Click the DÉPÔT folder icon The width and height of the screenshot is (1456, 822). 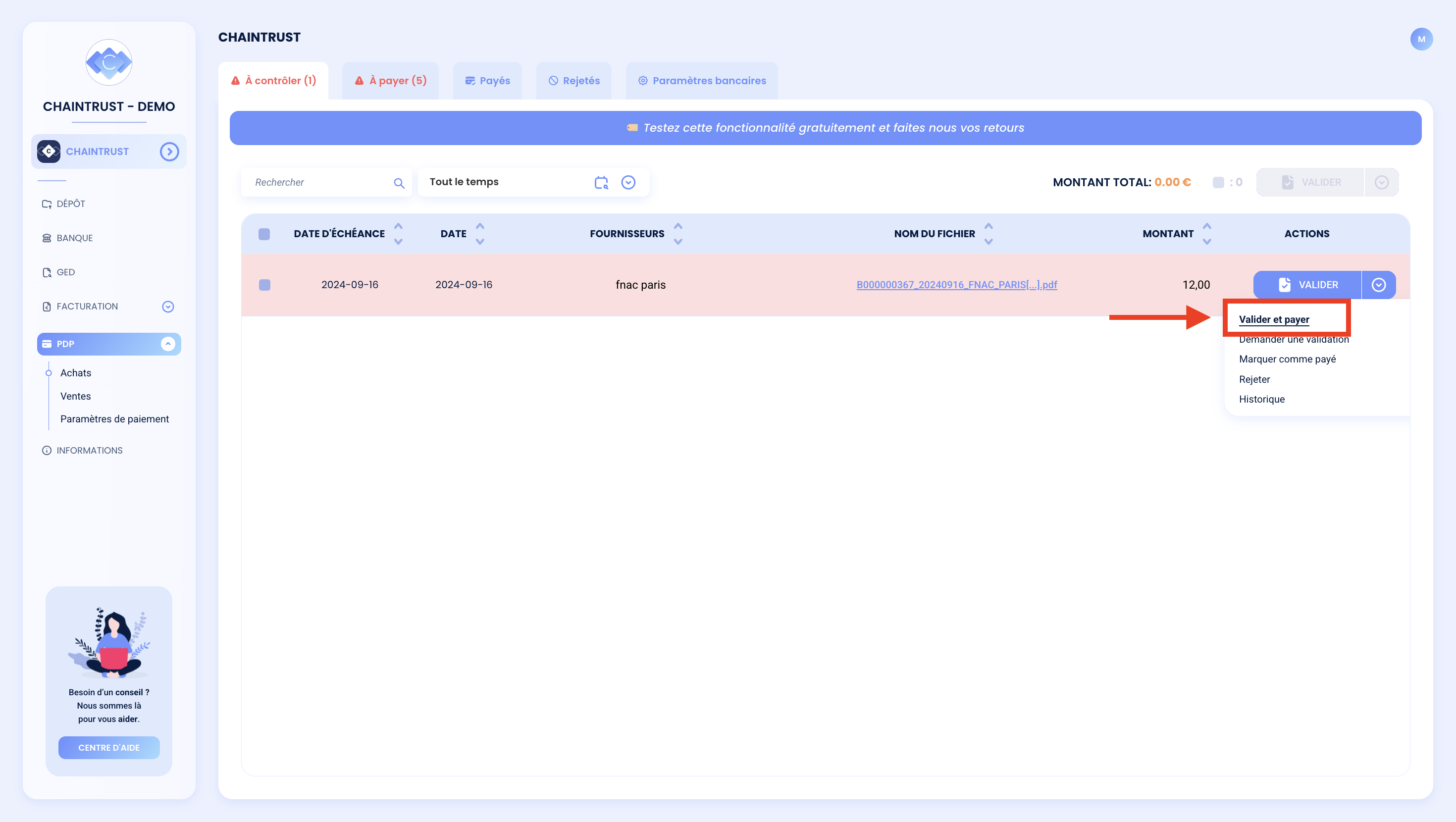point(47,204)
